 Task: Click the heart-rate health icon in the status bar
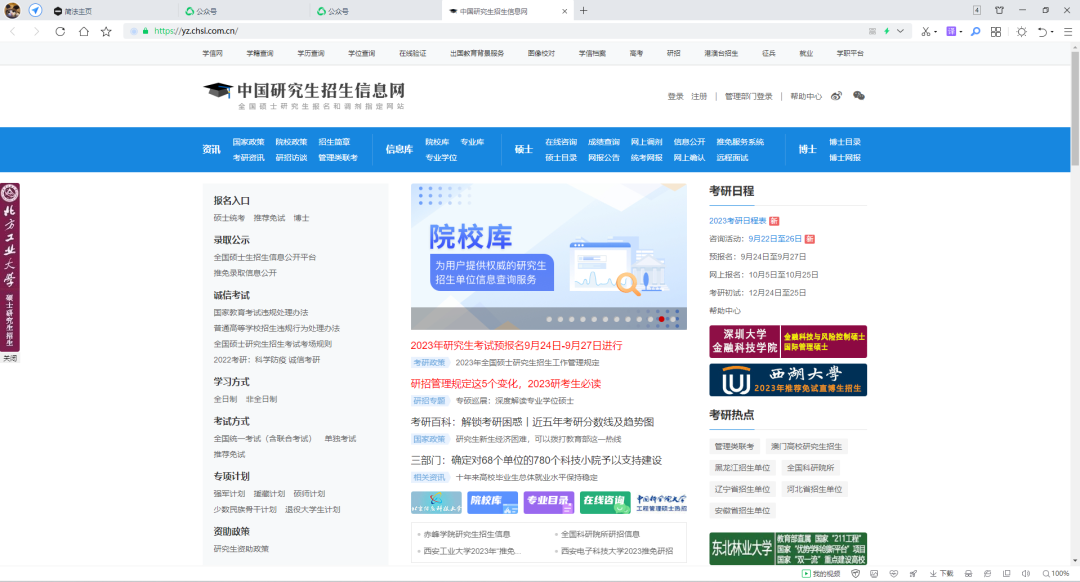(x=893, y=574)
